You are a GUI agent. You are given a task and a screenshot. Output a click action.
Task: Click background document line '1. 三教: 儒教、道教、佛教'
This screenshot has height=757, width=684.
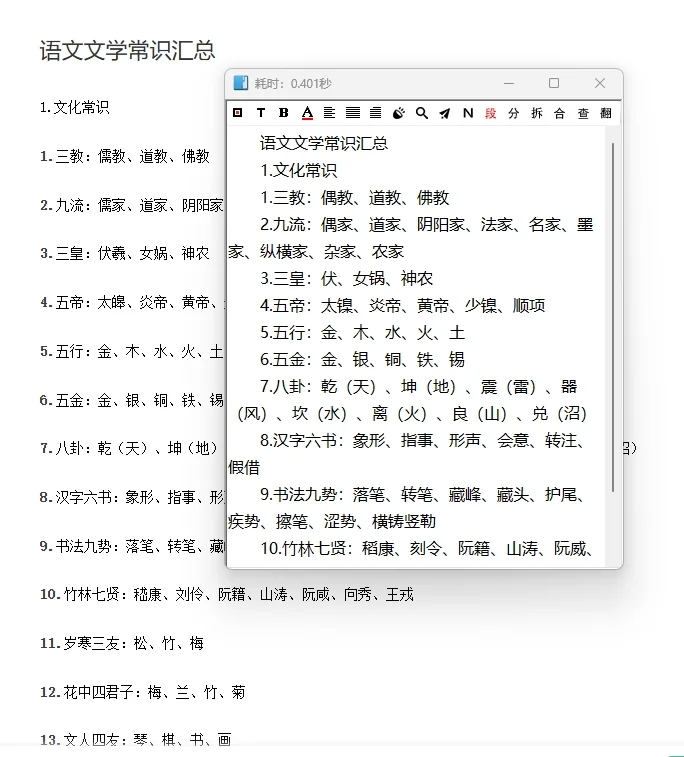(x=125, y=156)
